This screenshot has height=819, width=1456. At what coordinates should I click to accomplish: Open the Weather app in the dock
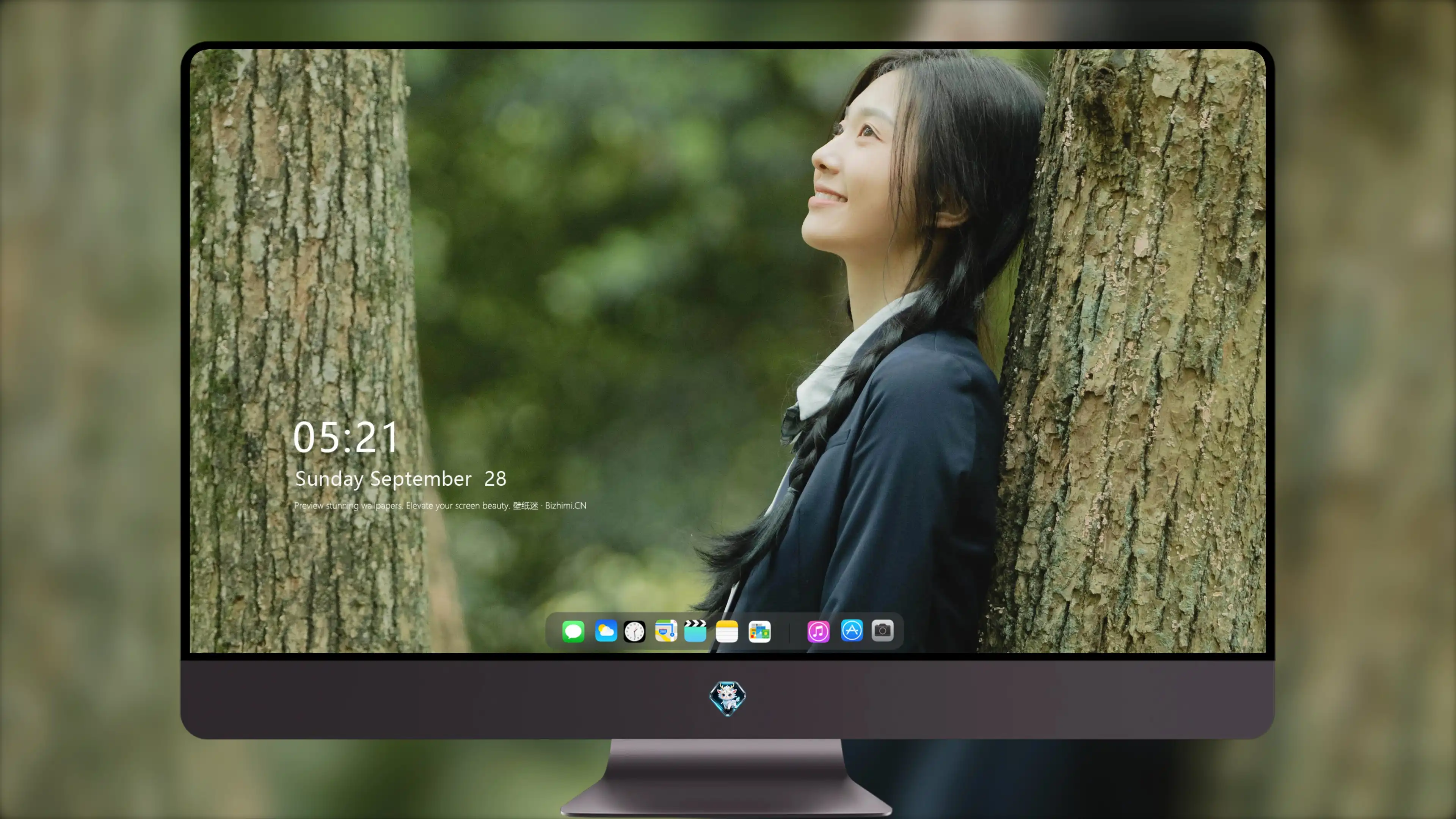pos(606,631)
